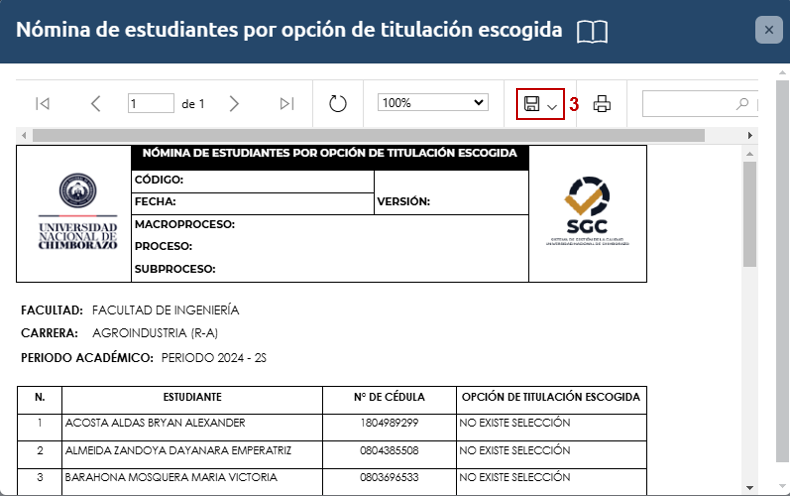Refresh the report viewer
790x497 pixels.
338,103
